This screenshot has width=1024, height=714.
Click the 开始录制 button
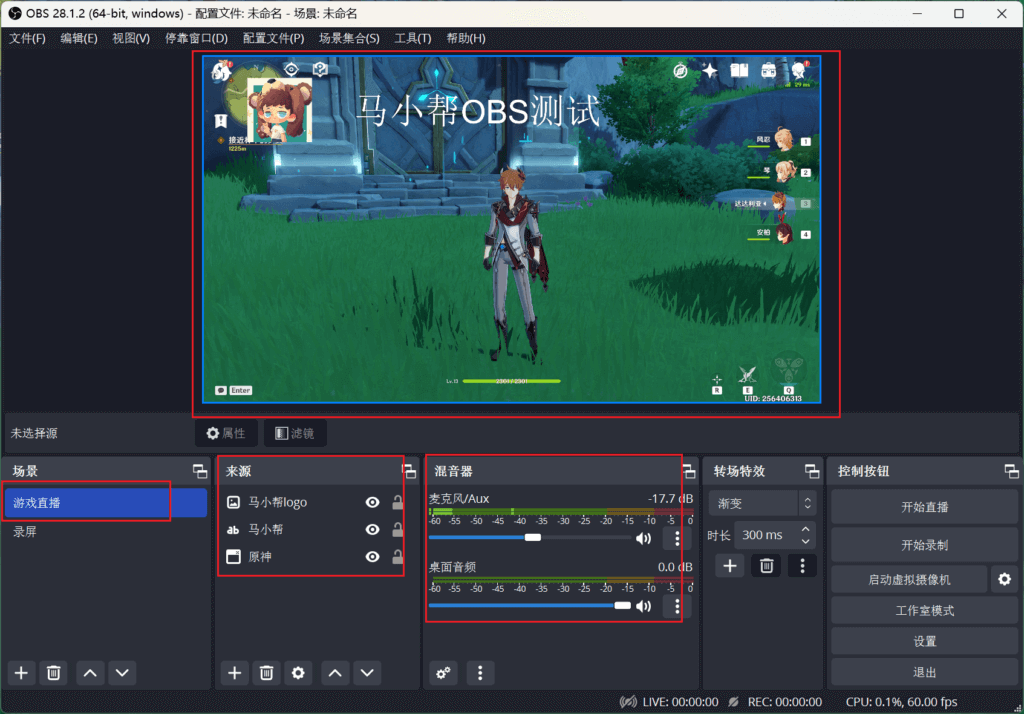coord(924,545)
